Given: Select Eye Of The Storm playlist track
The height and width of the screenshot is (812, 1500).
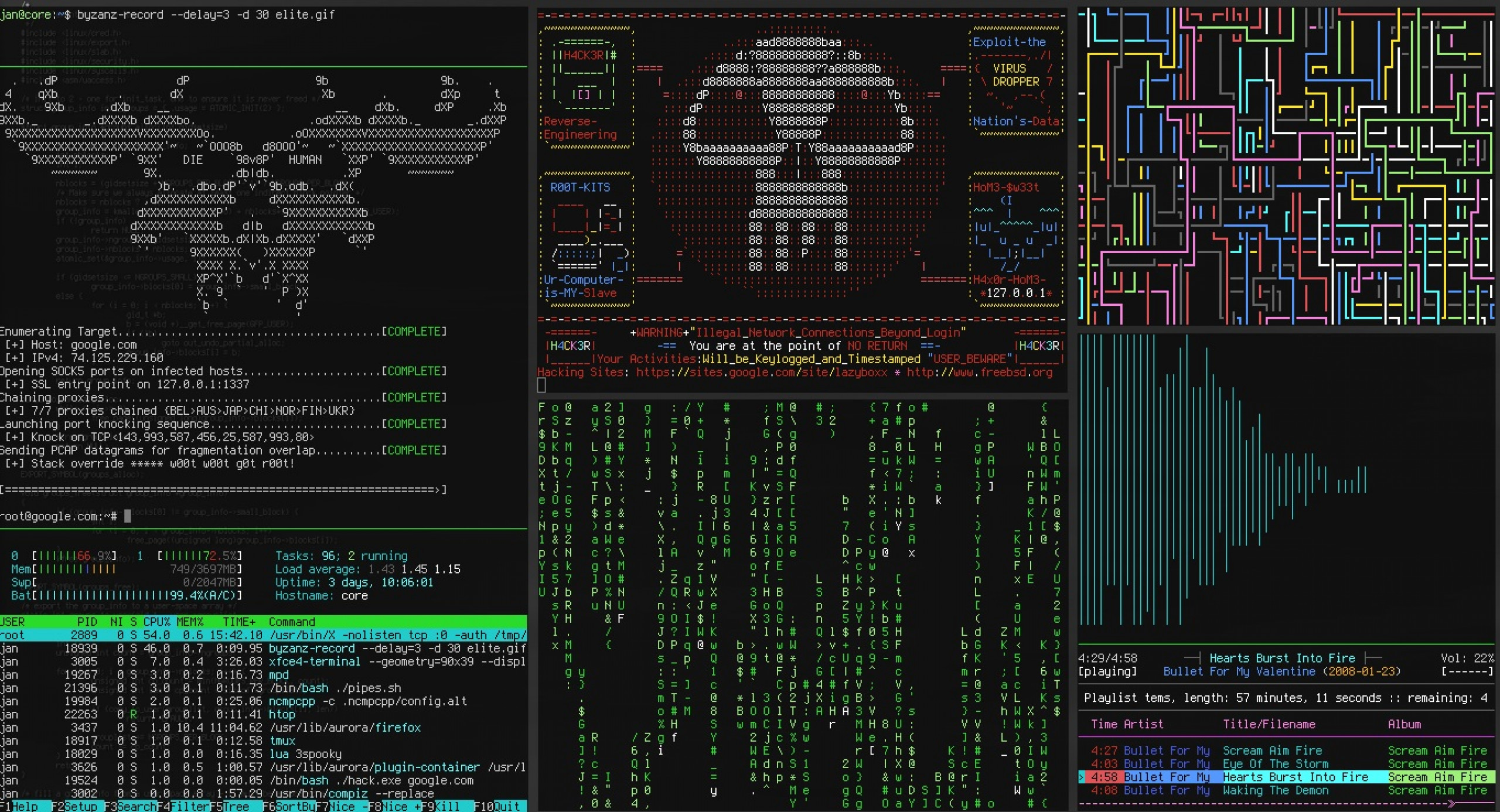Looking at the screenshot, I should coord(1275,764).
